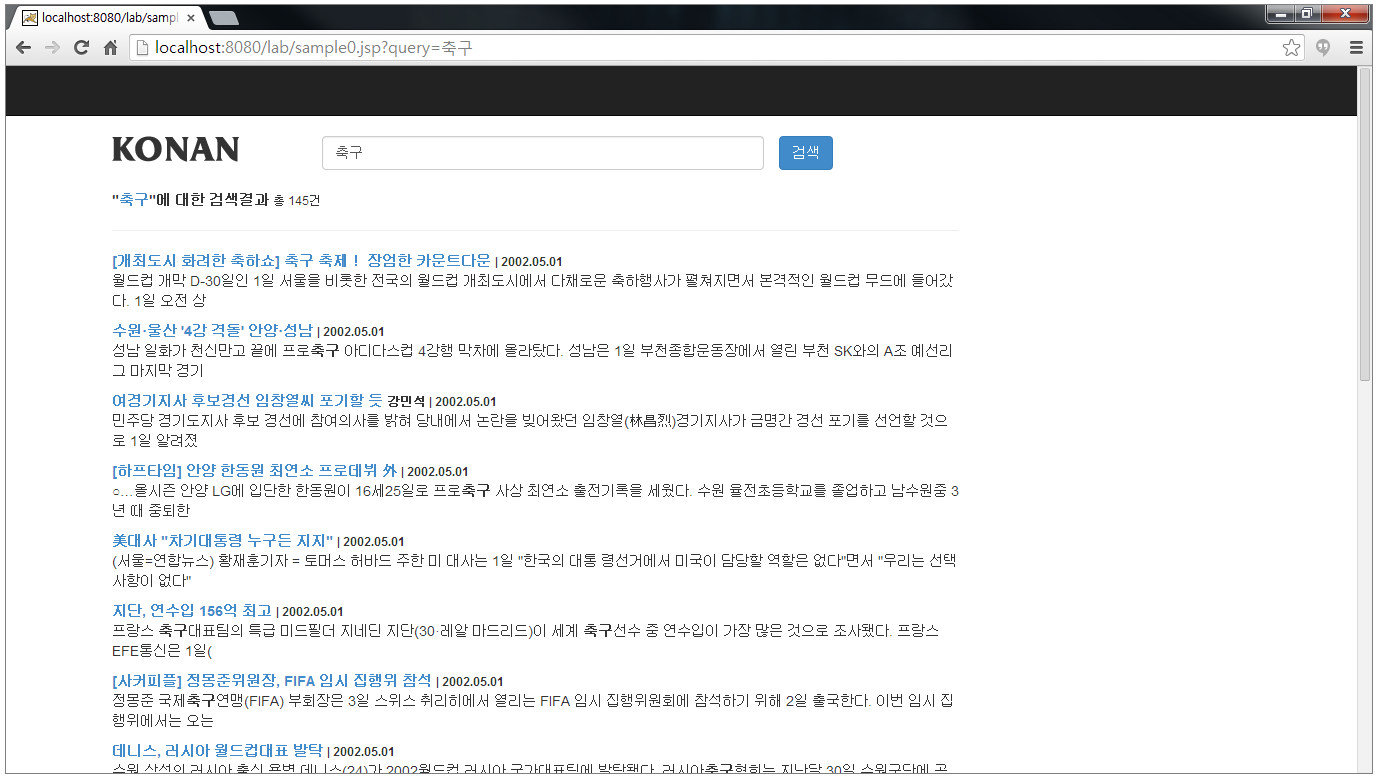Image resolution: width=1376 pixels, height=777 pixels.
Task: Open the [개최도시 화려한 축하쇼] article link
Action: coord(301,260)
